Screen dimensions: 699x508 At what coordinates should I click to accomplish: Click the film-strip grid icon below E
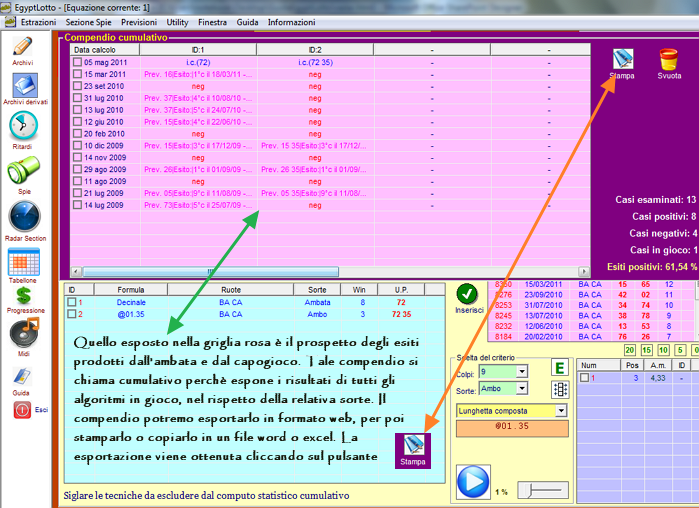pyautogui.click(x=560, y=389)
